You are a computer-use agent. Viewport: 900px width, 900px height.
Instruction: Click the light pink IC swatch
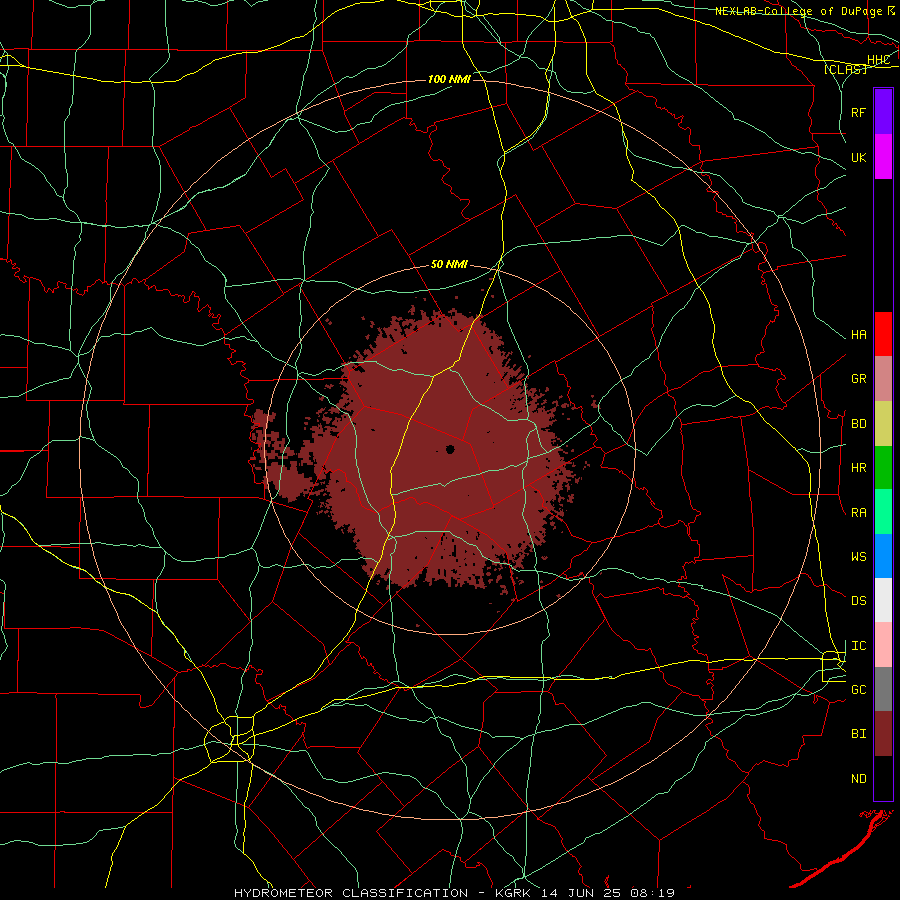coord(883,645)
